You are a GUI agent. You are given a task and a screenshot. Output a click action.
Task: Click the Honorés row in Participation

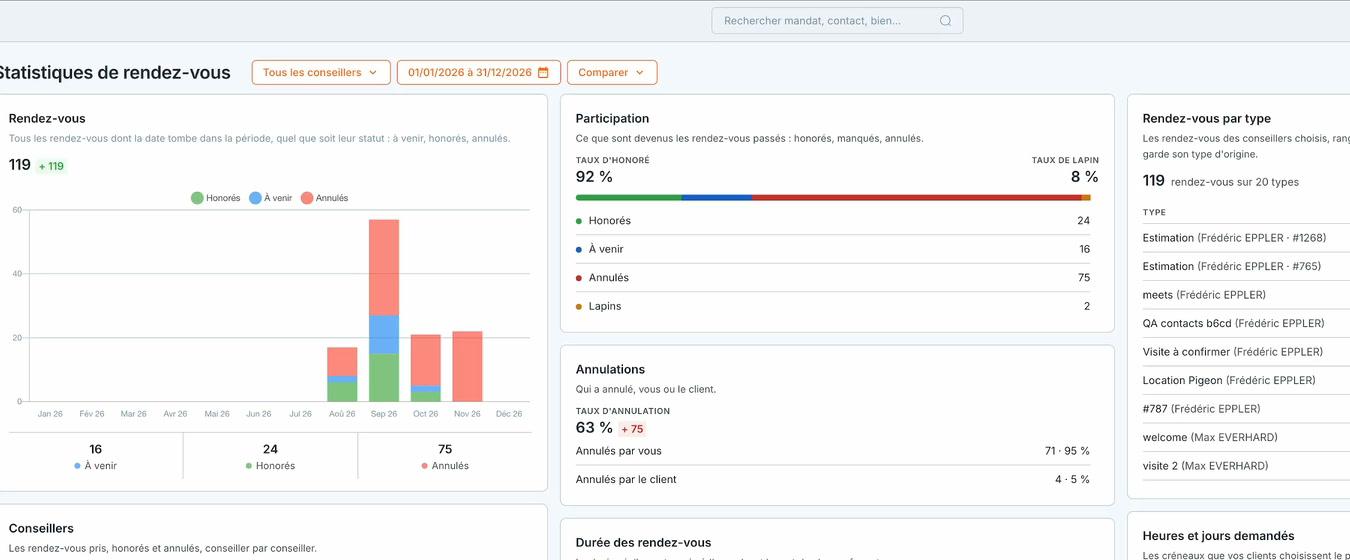pyautogui.click(x=833, y=221)
